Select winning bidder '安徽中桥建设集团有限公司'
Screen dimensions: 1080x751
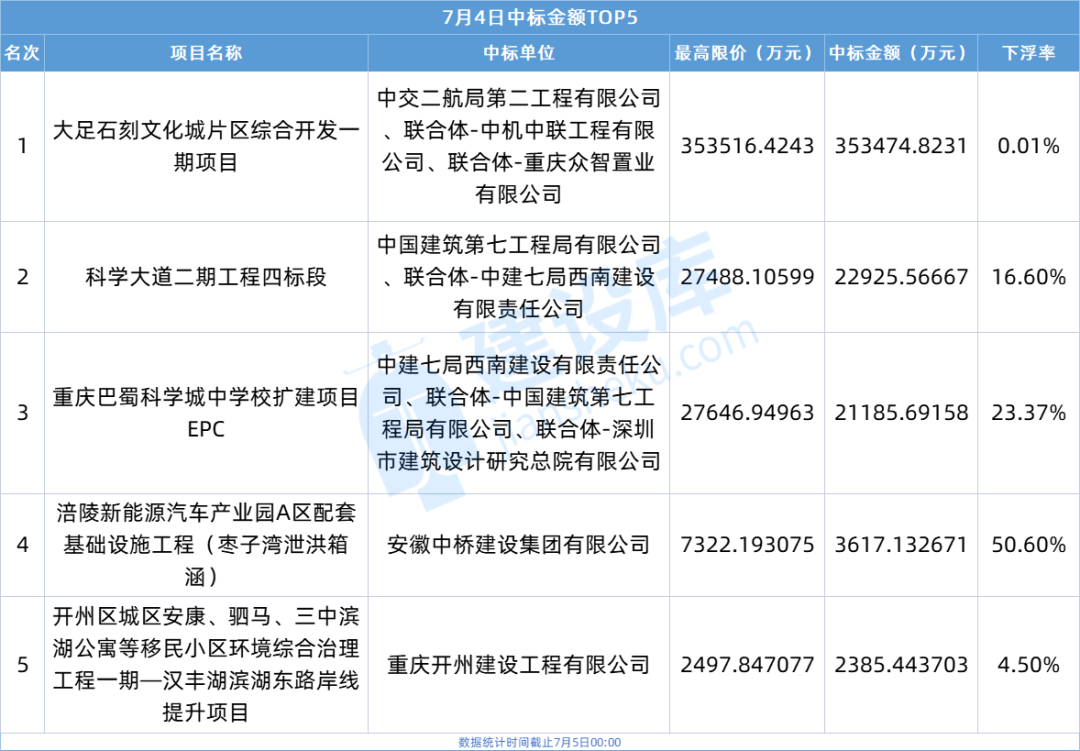point(519,545)
